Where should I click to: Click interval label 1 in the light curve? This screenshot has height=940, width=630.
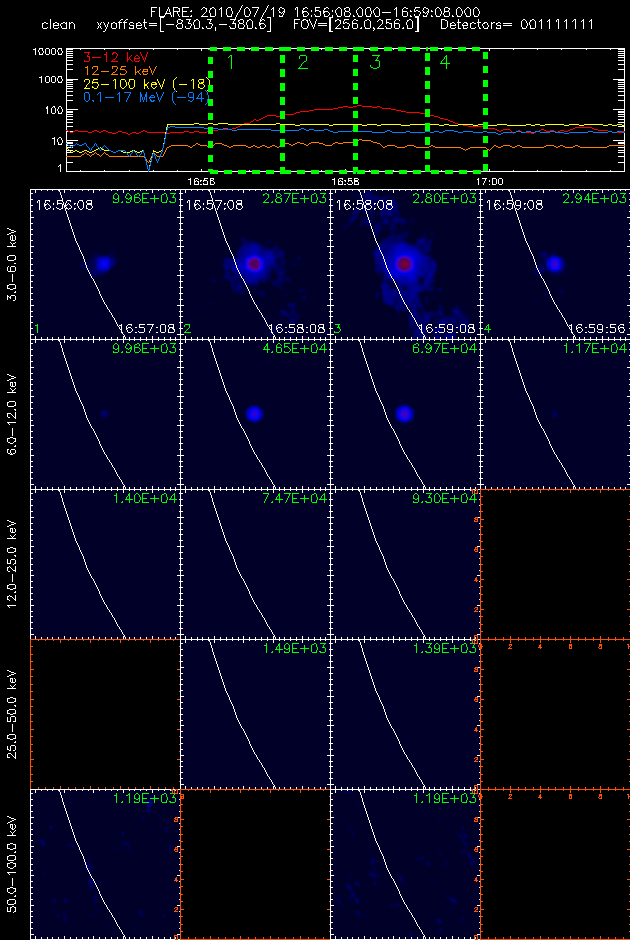(230, 62)
